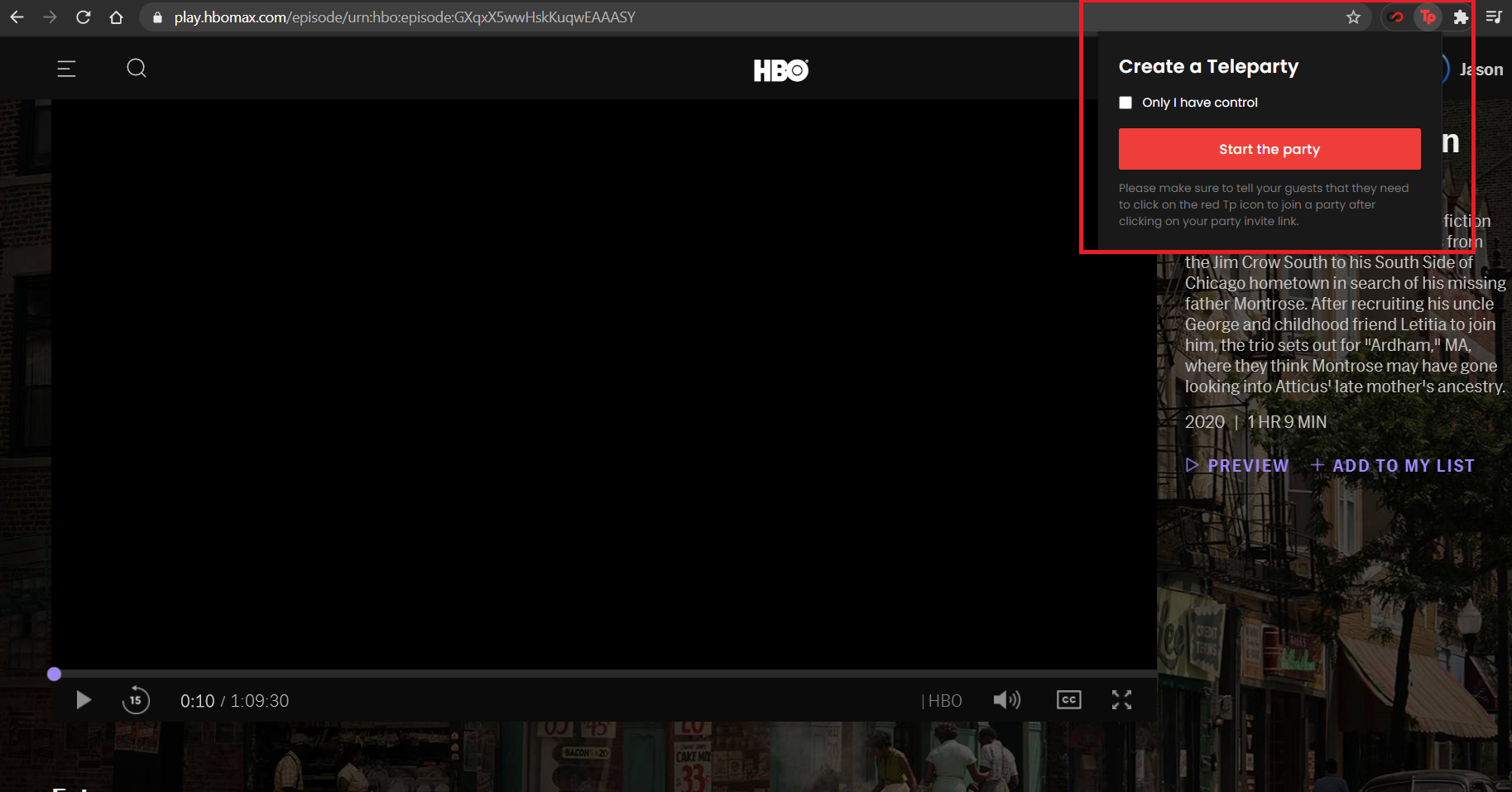The image size is (1512, 792).
Task: Bookmark this page with the star icon
Action: coord(1353,17)
